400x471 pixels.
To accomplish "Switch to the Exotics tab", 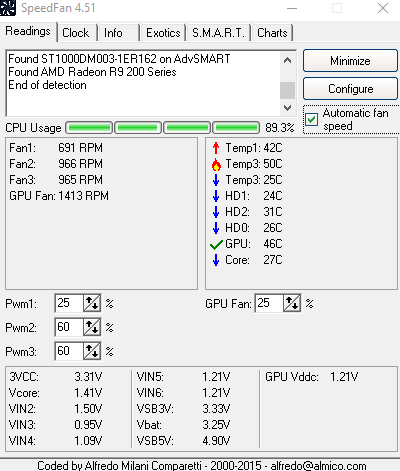I will click(163, 33).
